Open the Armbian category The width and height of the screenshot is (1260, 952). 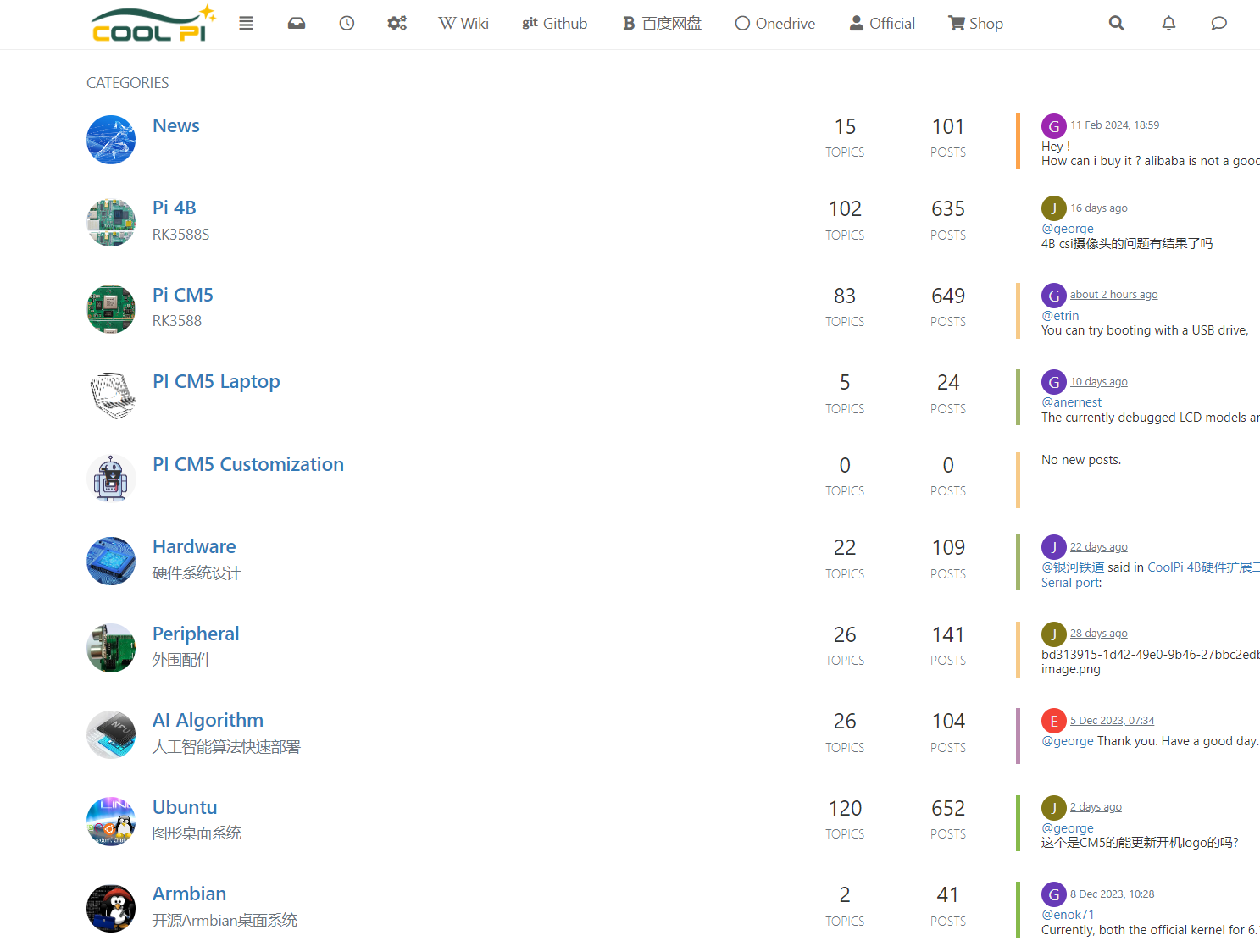click(x=189, y=894)
